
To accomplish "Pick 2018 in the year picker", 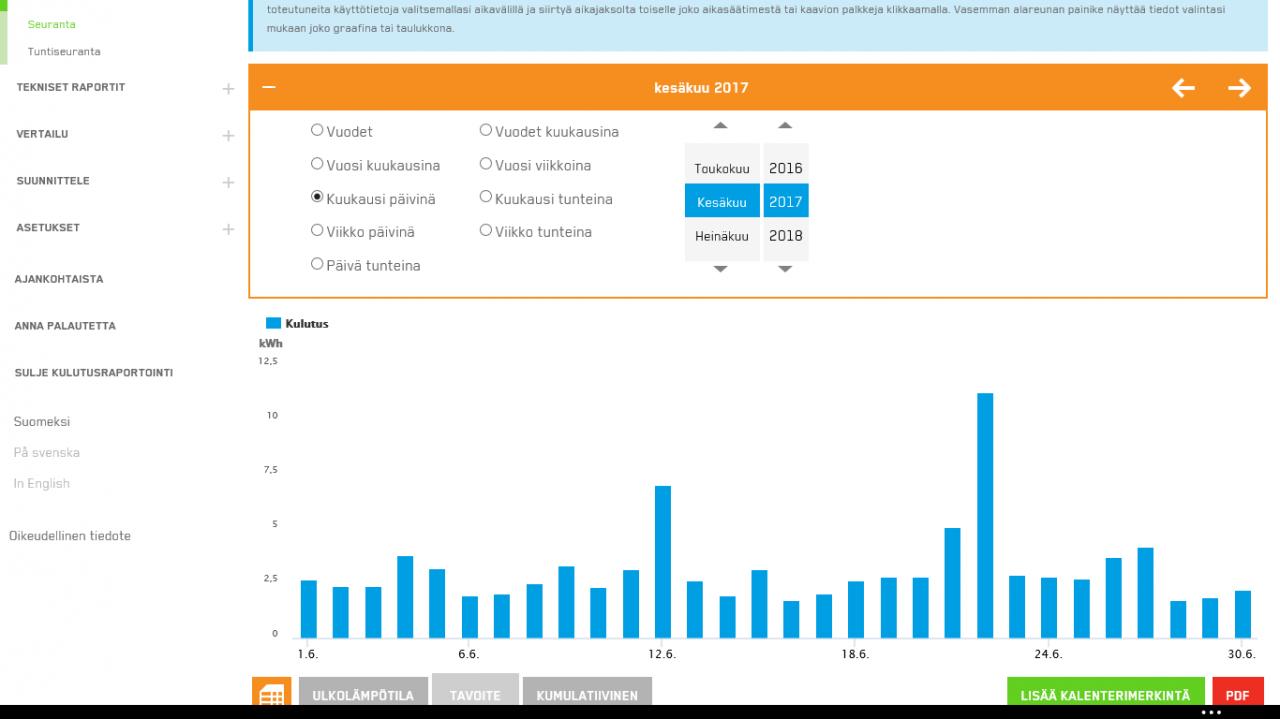I will pyautogui.click(x=786, y=236).
